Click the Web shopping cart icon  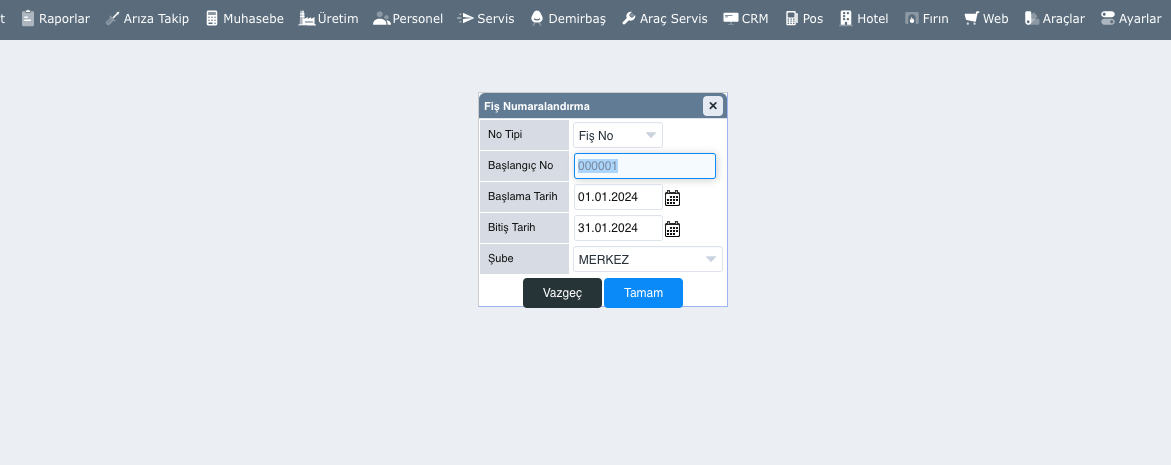(x=971, y=18)
